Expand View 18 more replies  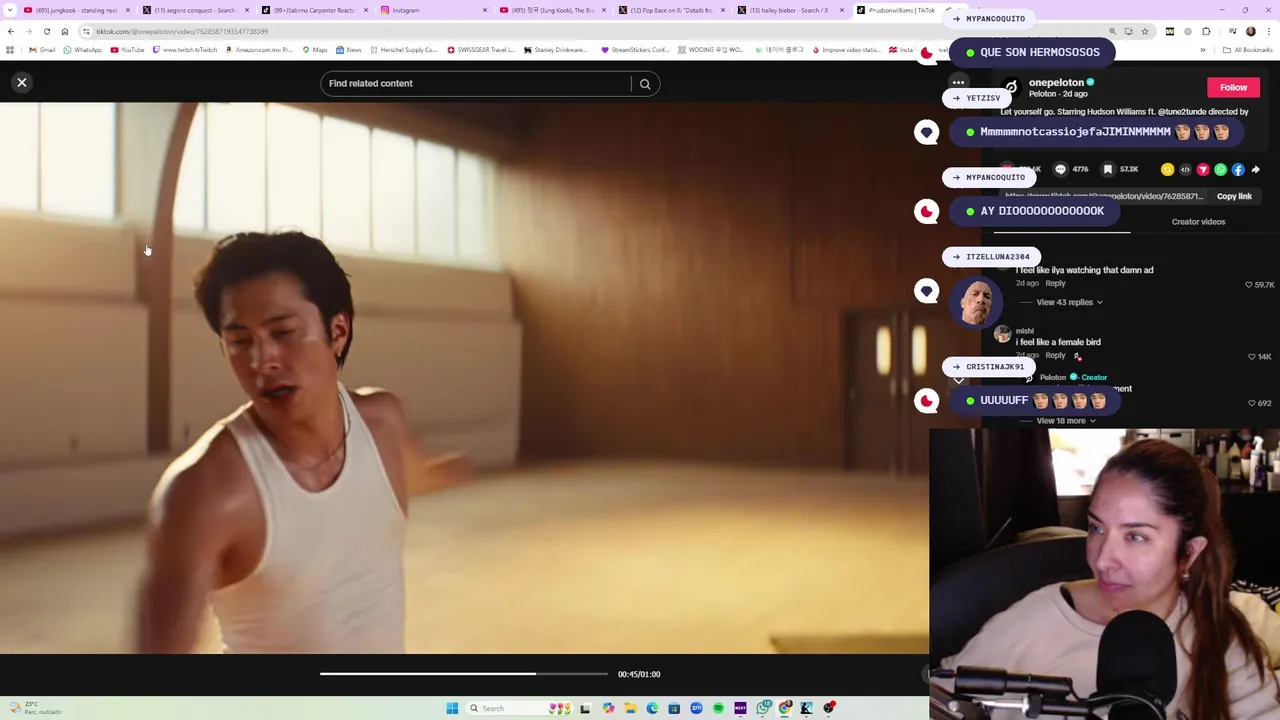(1066, 421)
